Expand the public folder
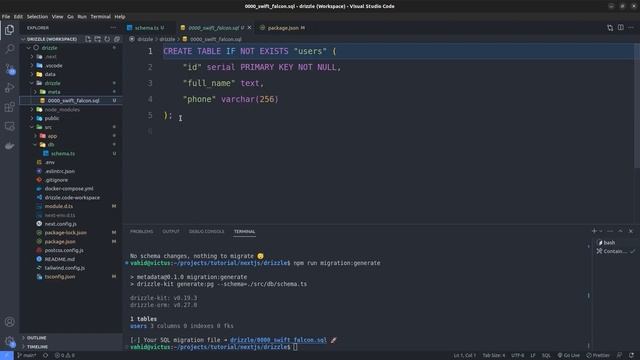Viewport: 640px width, 360px height. (52, 118)
